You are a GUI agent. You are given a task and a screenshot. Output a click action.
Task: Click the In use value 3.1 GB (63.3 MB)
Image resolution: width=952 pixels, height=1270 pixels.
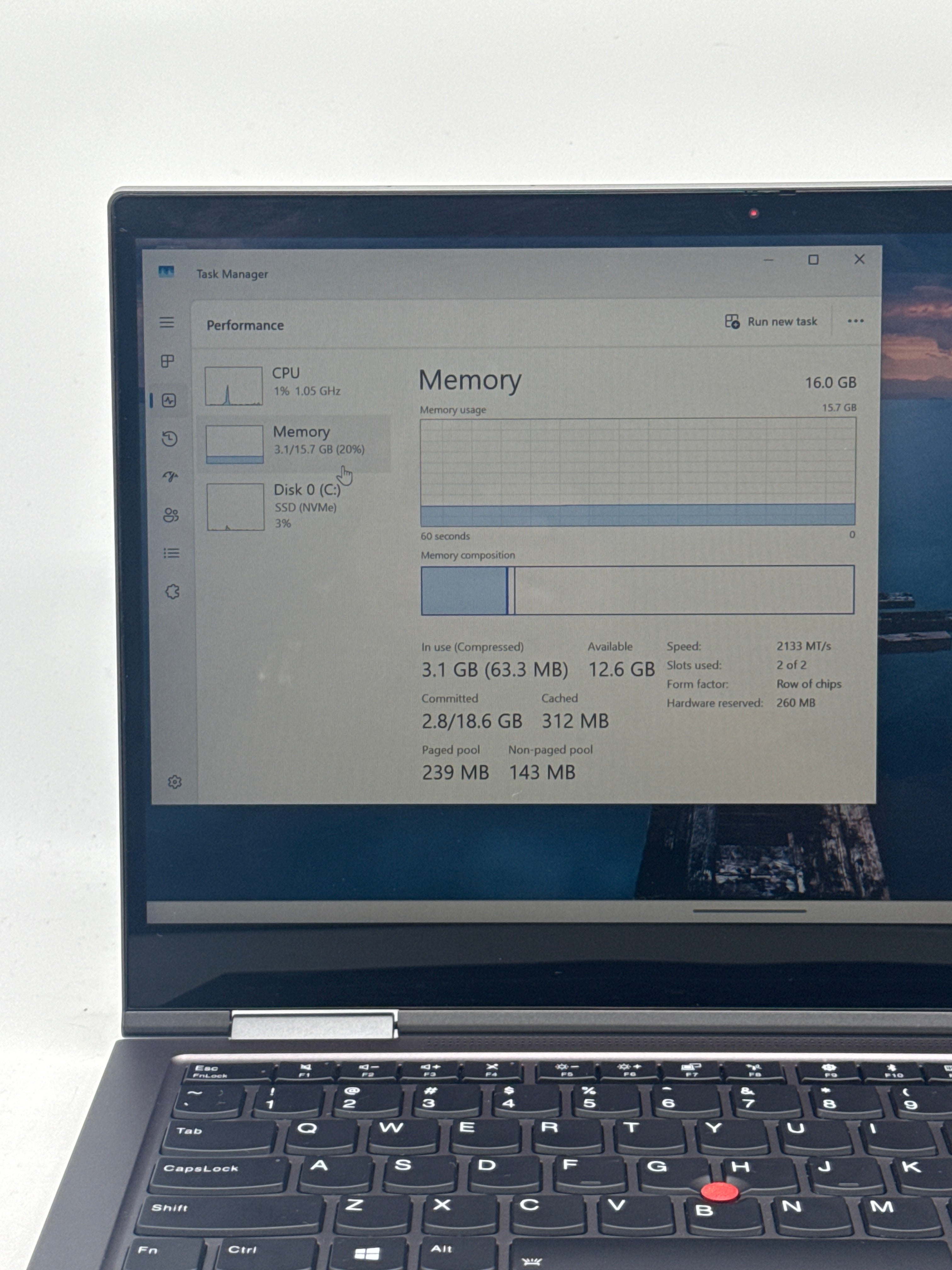click(495, 669)
